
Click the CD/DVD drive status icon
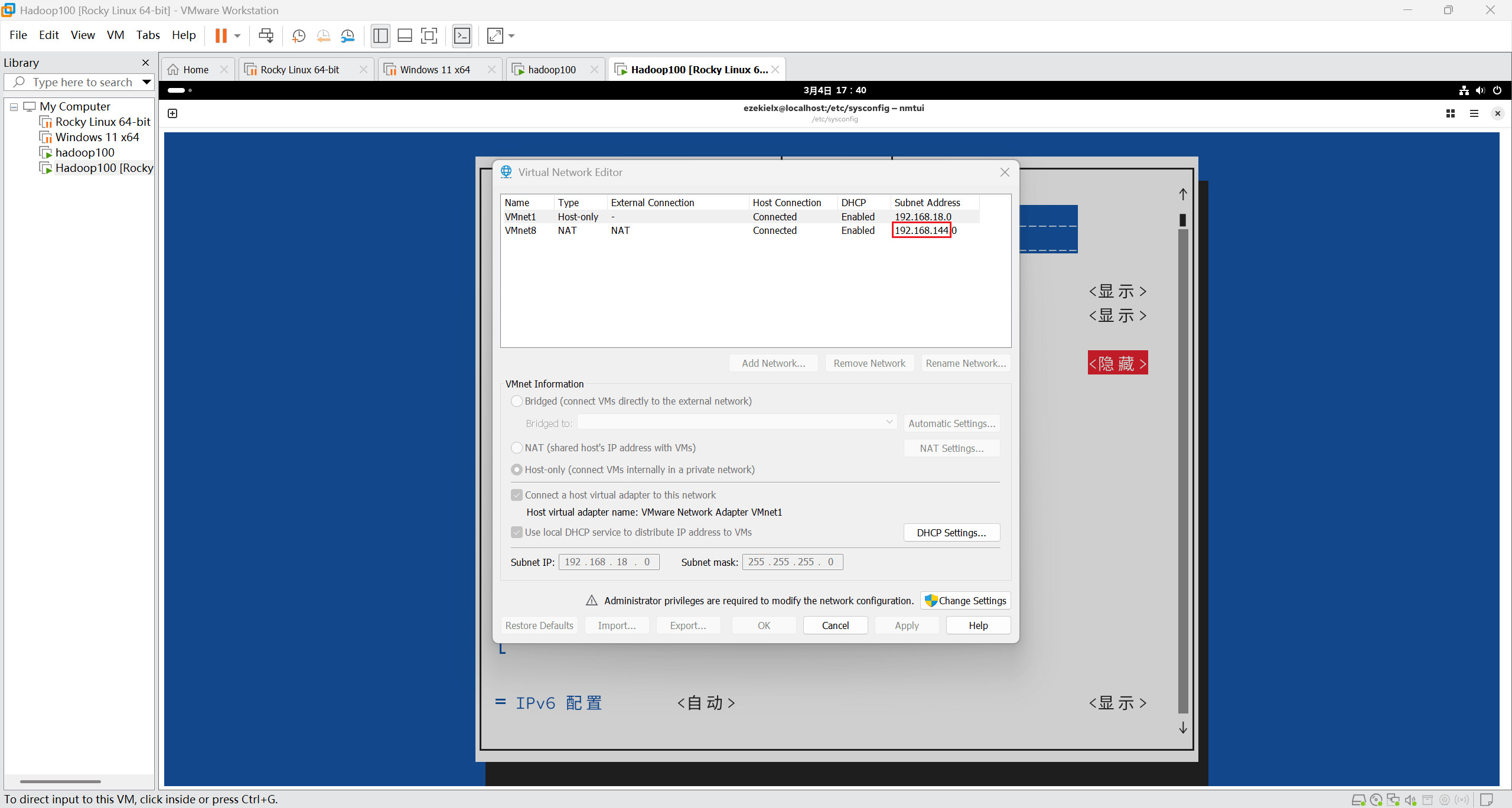[1376, 800]
